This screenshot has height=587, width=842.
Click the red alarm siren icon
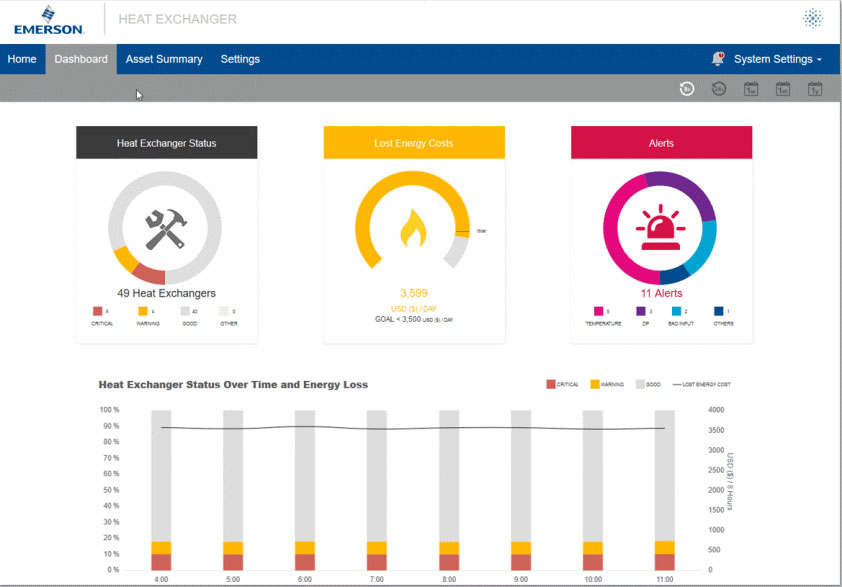(661, 229)
